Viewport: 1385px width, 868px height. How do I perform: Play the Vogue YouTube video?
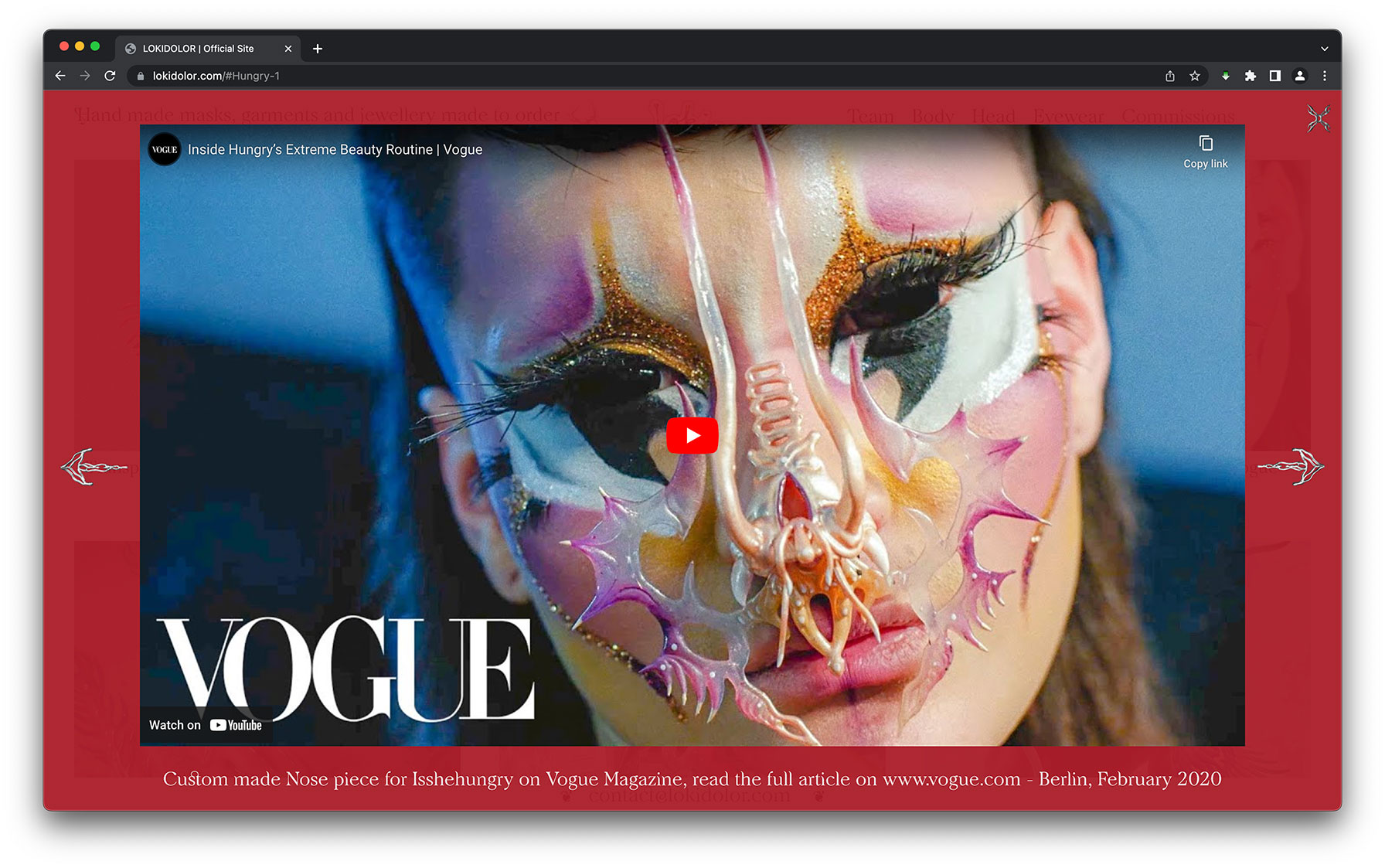point(692,436)
